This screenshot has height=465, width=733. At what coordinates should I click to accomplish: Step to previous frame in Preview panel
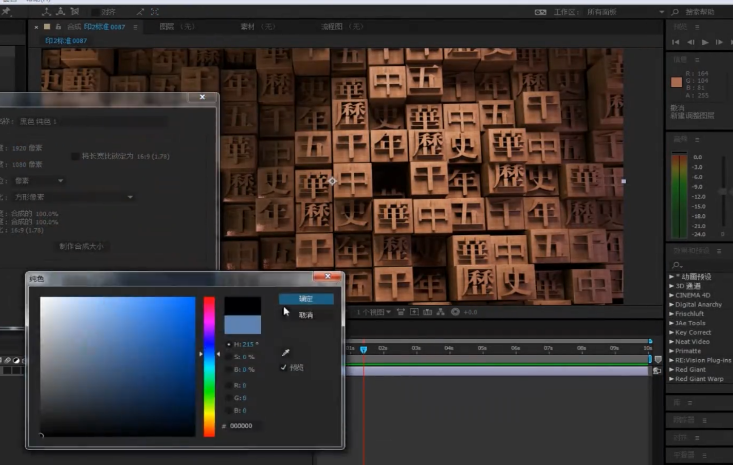pos(691,42)
